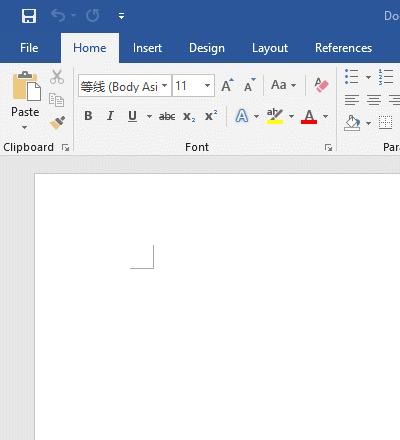Open highlight color picker arrow
400x440 pixels.
coord(291,116)
